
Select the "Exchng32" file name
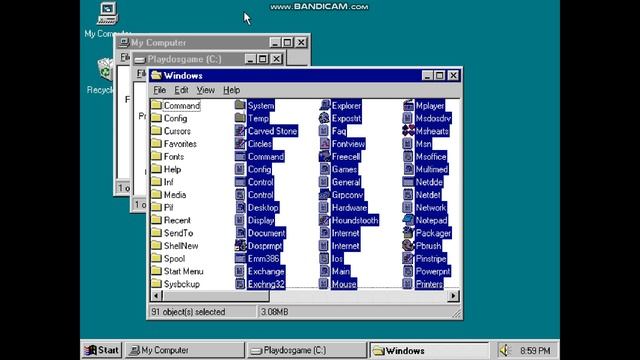(266, 284)
